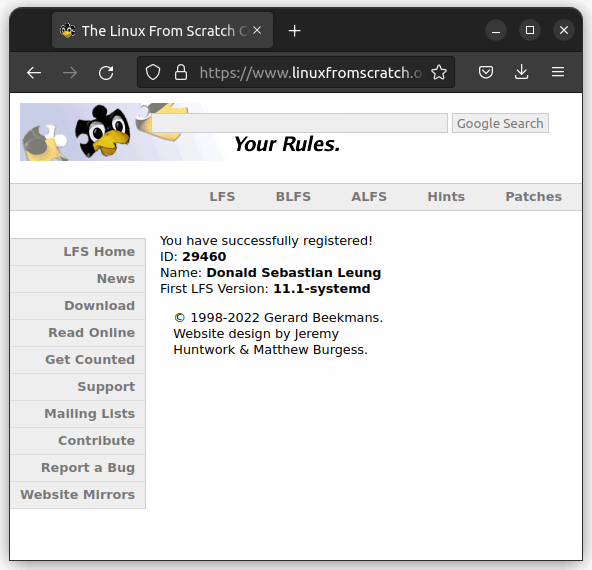The image size is (592, 570).
Task: Select the Linux From Scratch tab
Action: coord(162,30)
